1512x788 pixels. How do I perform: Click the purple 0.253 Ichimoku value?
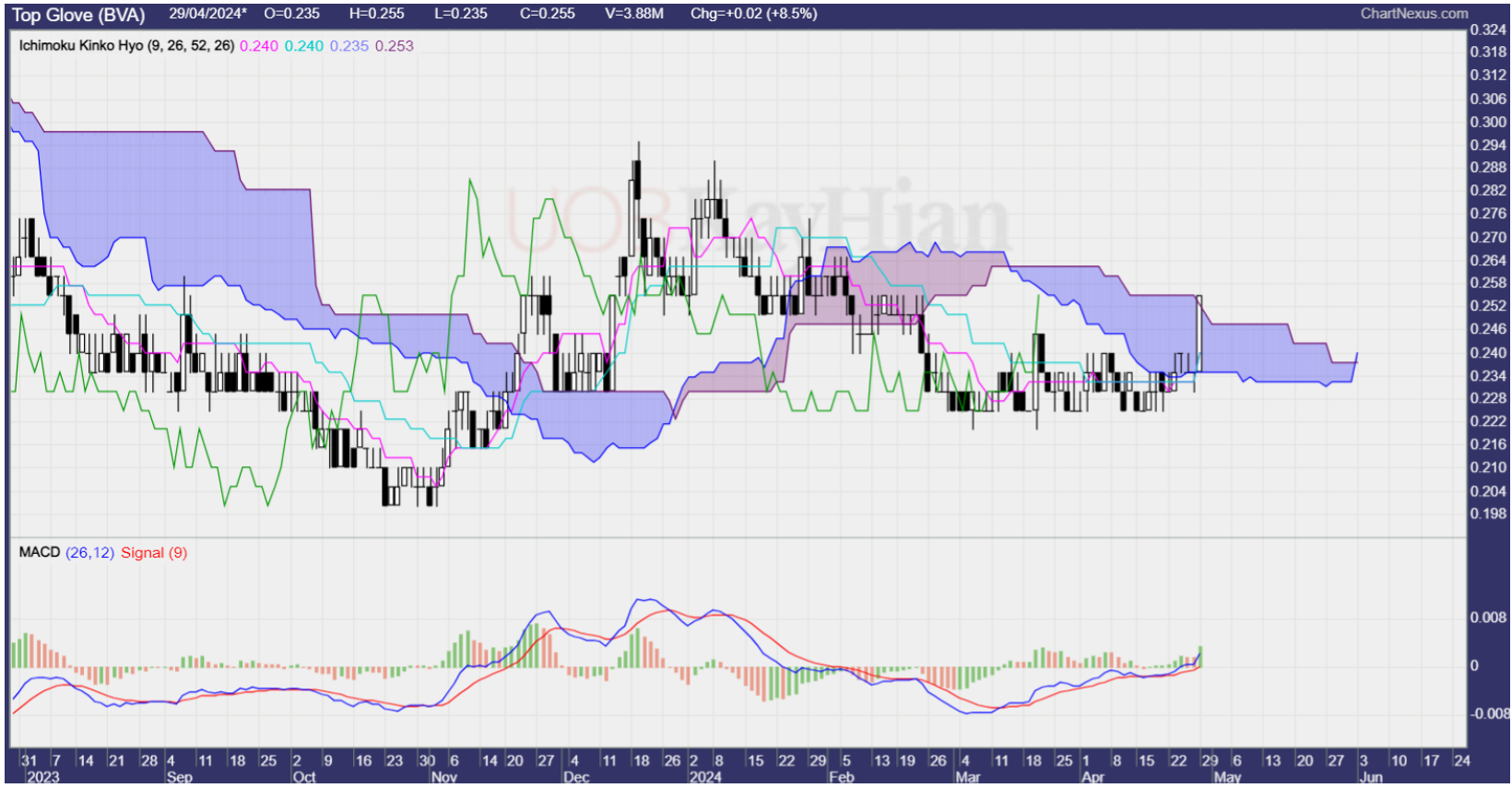395,46
